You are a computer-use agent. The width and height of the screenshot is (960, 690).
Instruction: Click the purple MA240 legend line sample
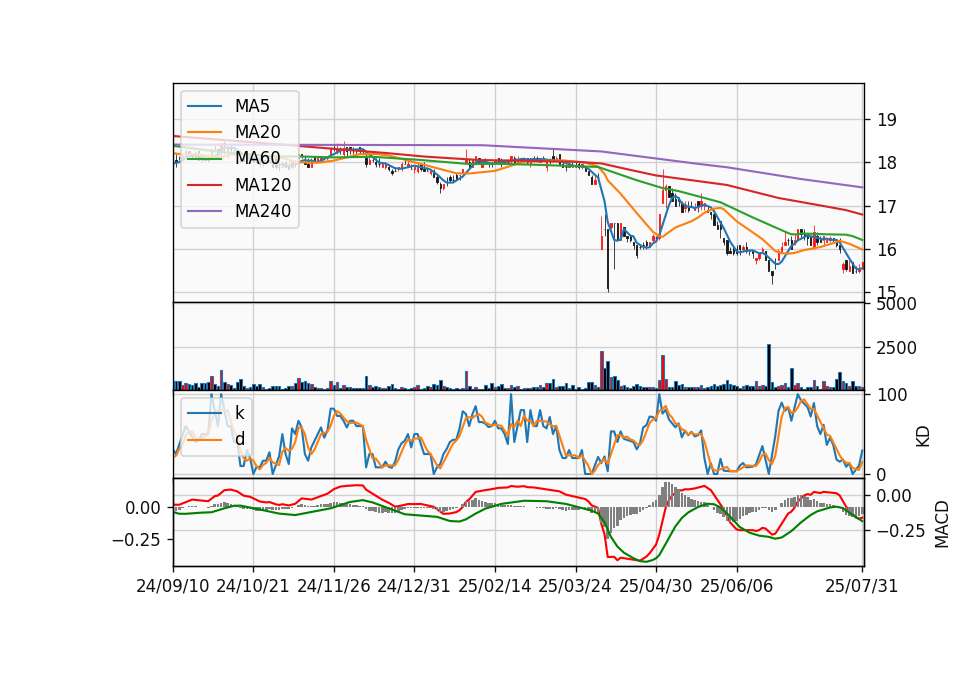204,211
